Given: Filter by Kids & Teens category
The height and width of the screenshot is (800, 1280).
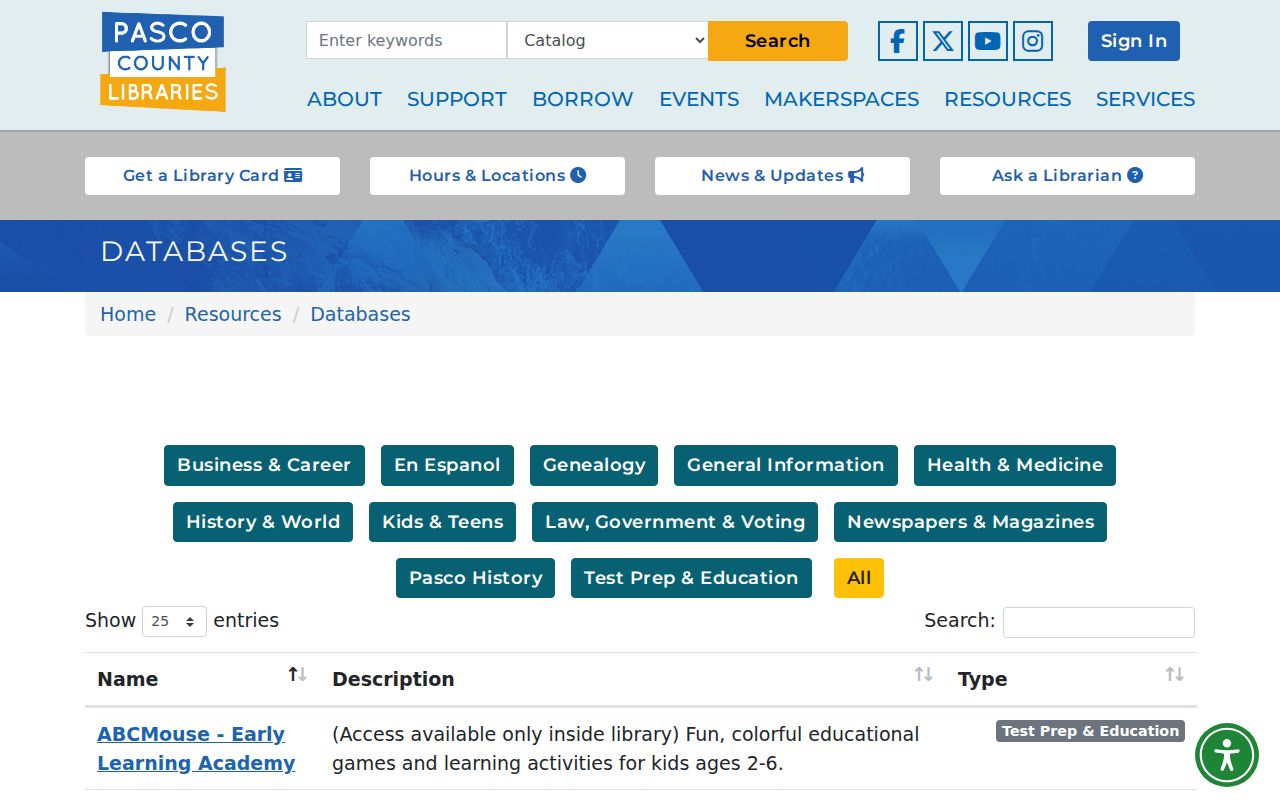Looking at the screenshot, I should (443, 522).
